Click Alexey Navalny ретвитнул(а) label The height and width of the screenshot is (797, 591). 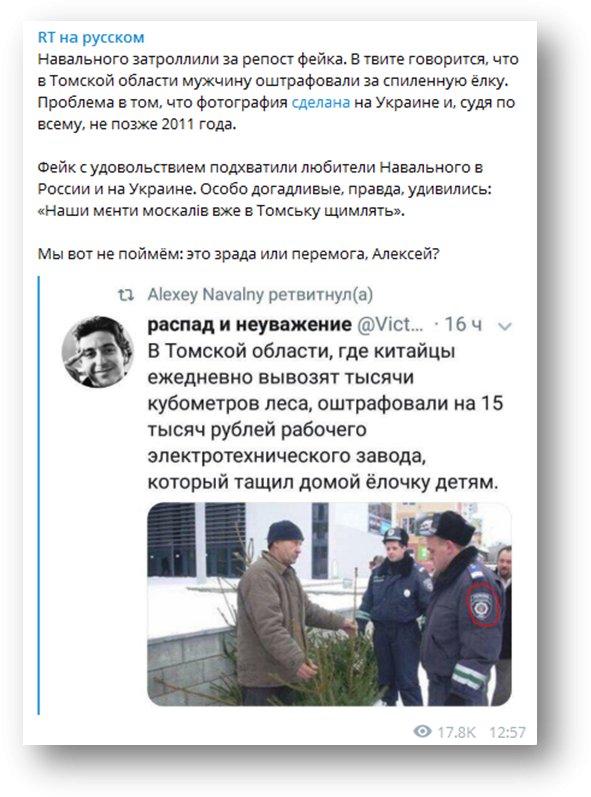[260, 294]
